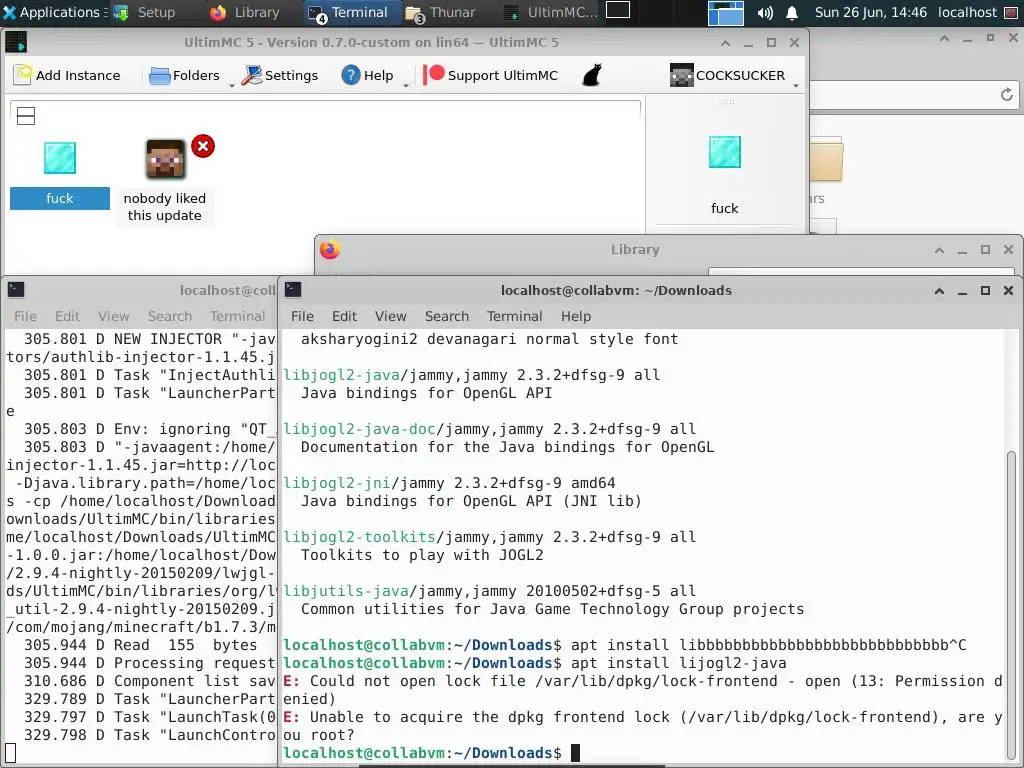This screenshot has width=1024, height=768.
Task: Roll up the Library window
Action: coord(939,249)
